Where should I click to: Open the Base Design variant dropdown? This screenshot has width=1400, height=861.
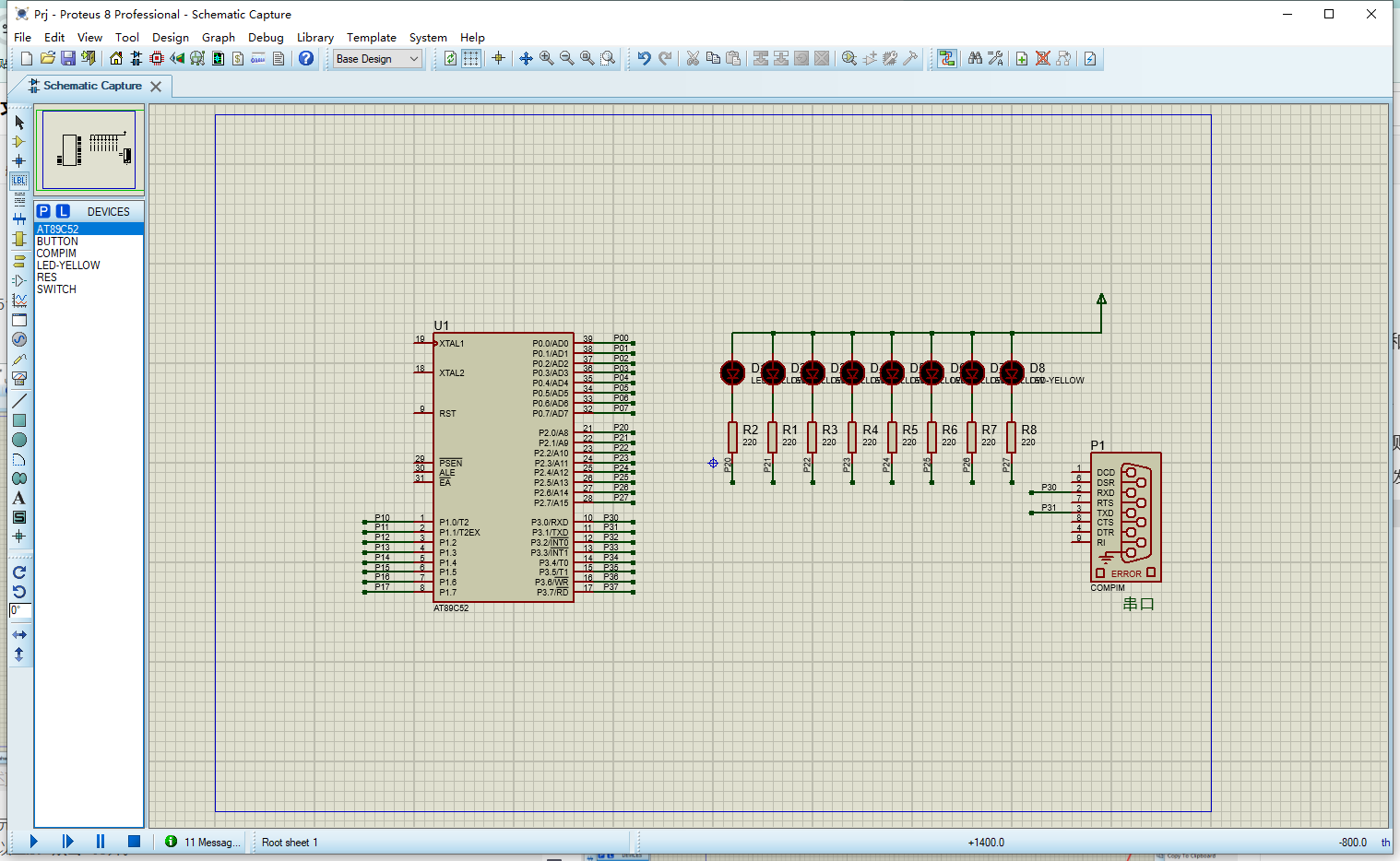377,58
